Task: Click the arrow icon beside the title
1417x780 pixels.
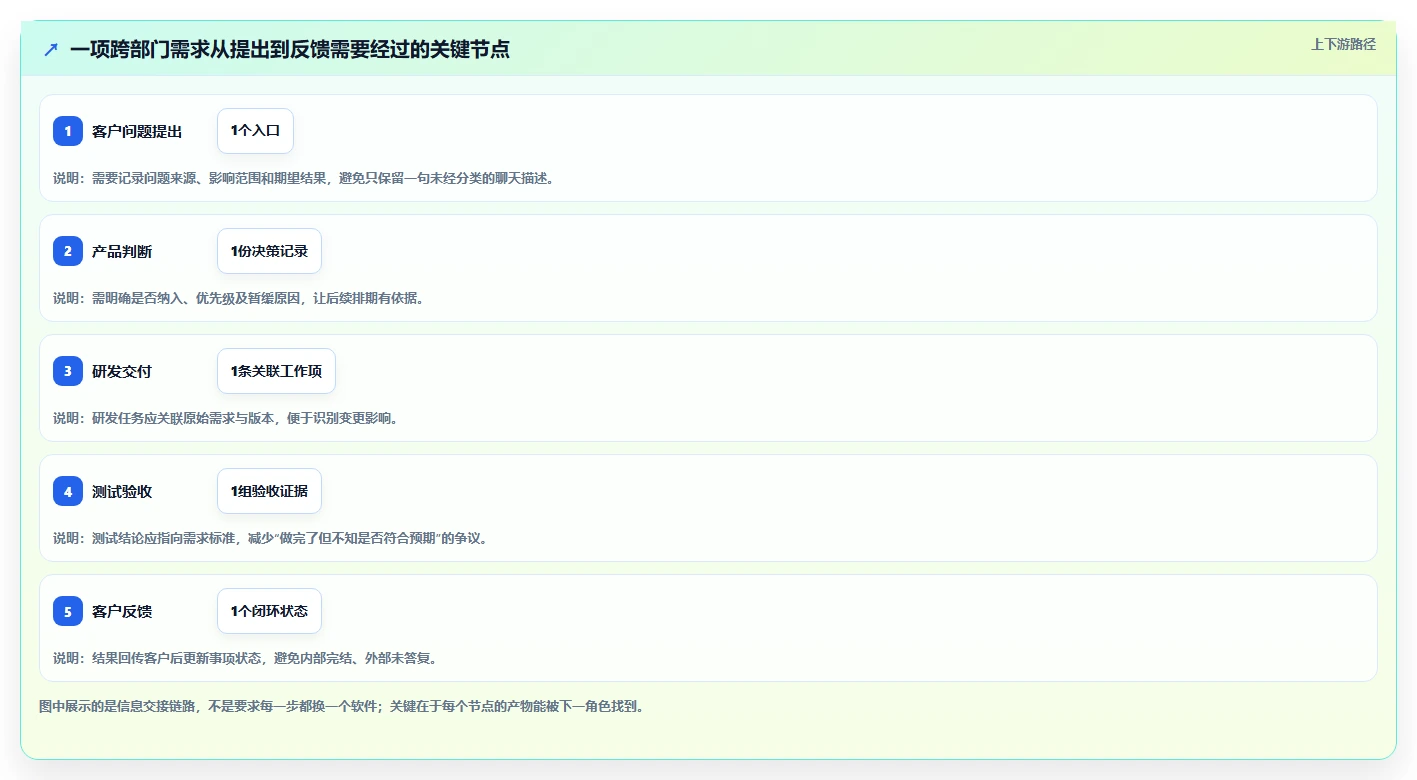Action: click(x=51, y=49)
